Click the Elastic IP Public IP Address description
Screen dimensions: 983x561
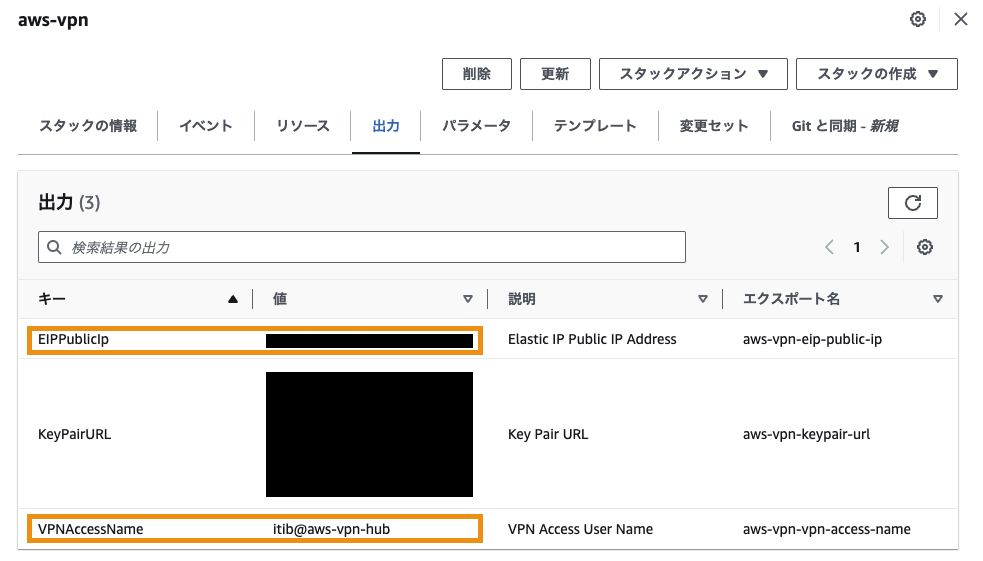[592, 339]
